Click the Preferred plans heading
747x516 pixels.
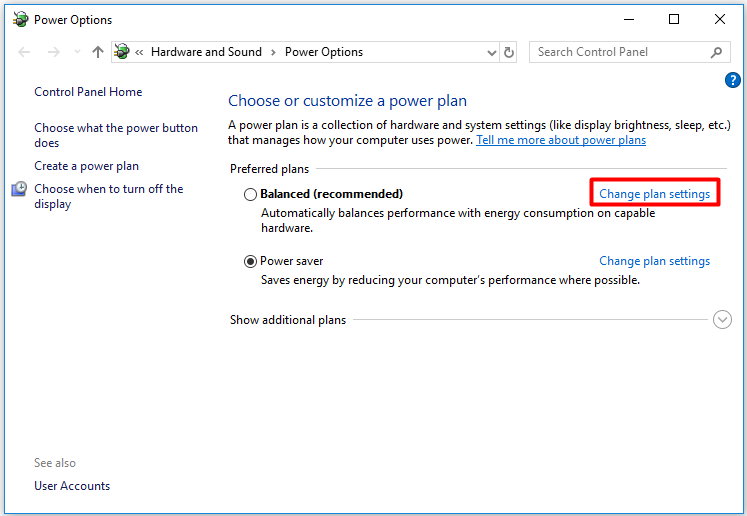click(x=269, y=169)
